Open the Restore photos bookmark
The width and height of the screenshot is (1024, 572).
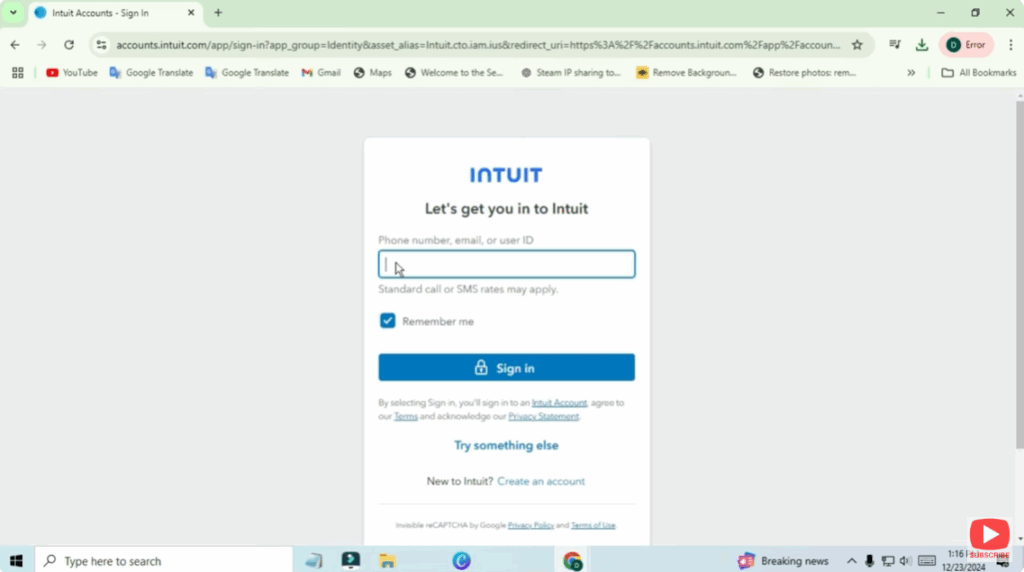click(x=804, y=72)
